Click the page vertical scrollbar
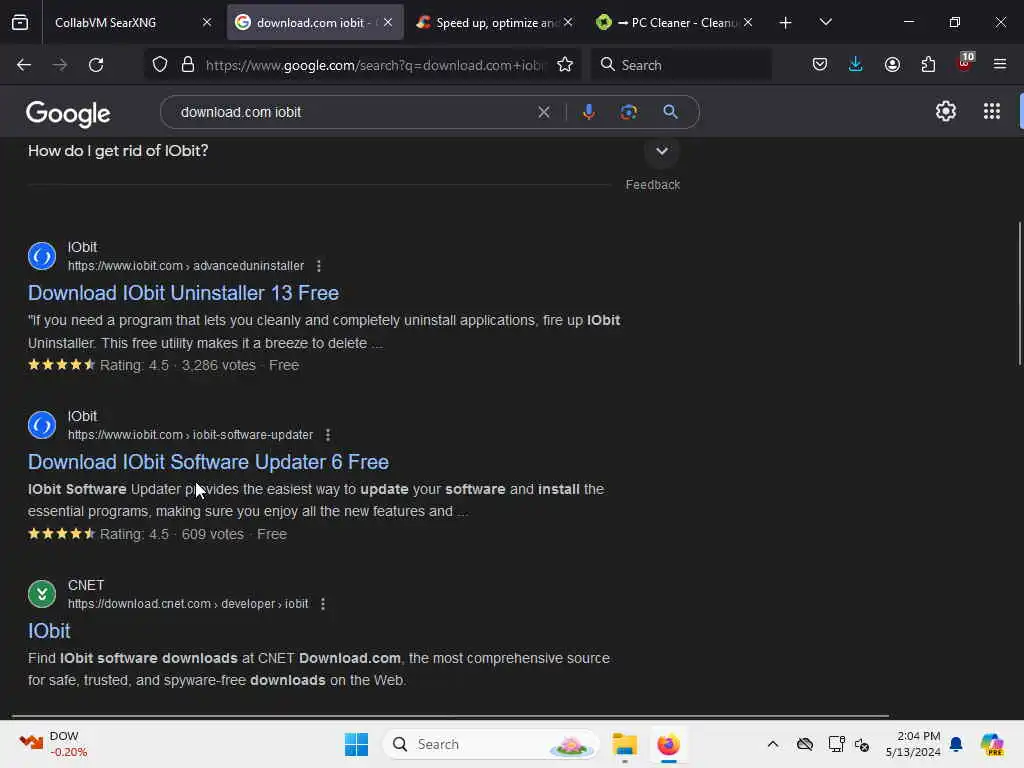The height and width of the screenshot is (768, 1024). point(1019,294)
